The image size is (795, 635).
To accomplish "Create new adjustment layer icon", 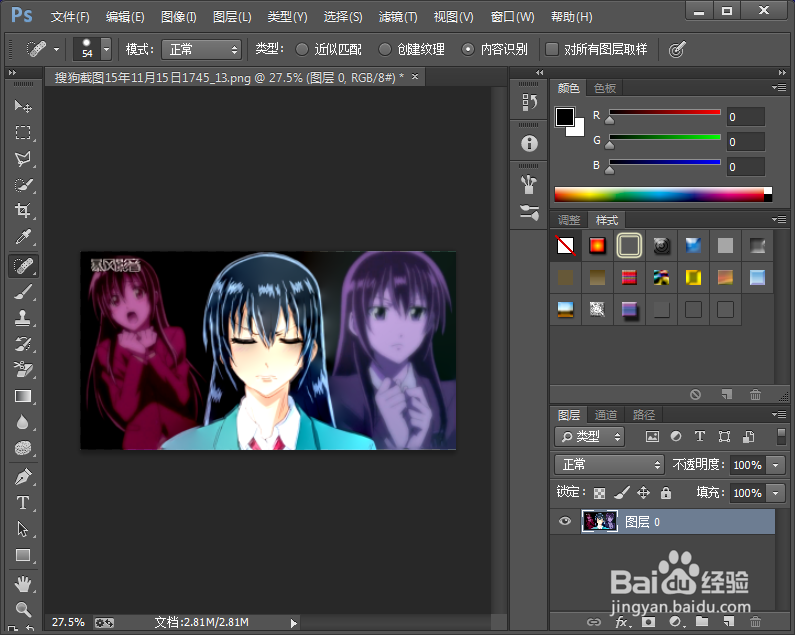I will (x=675, y=622).
